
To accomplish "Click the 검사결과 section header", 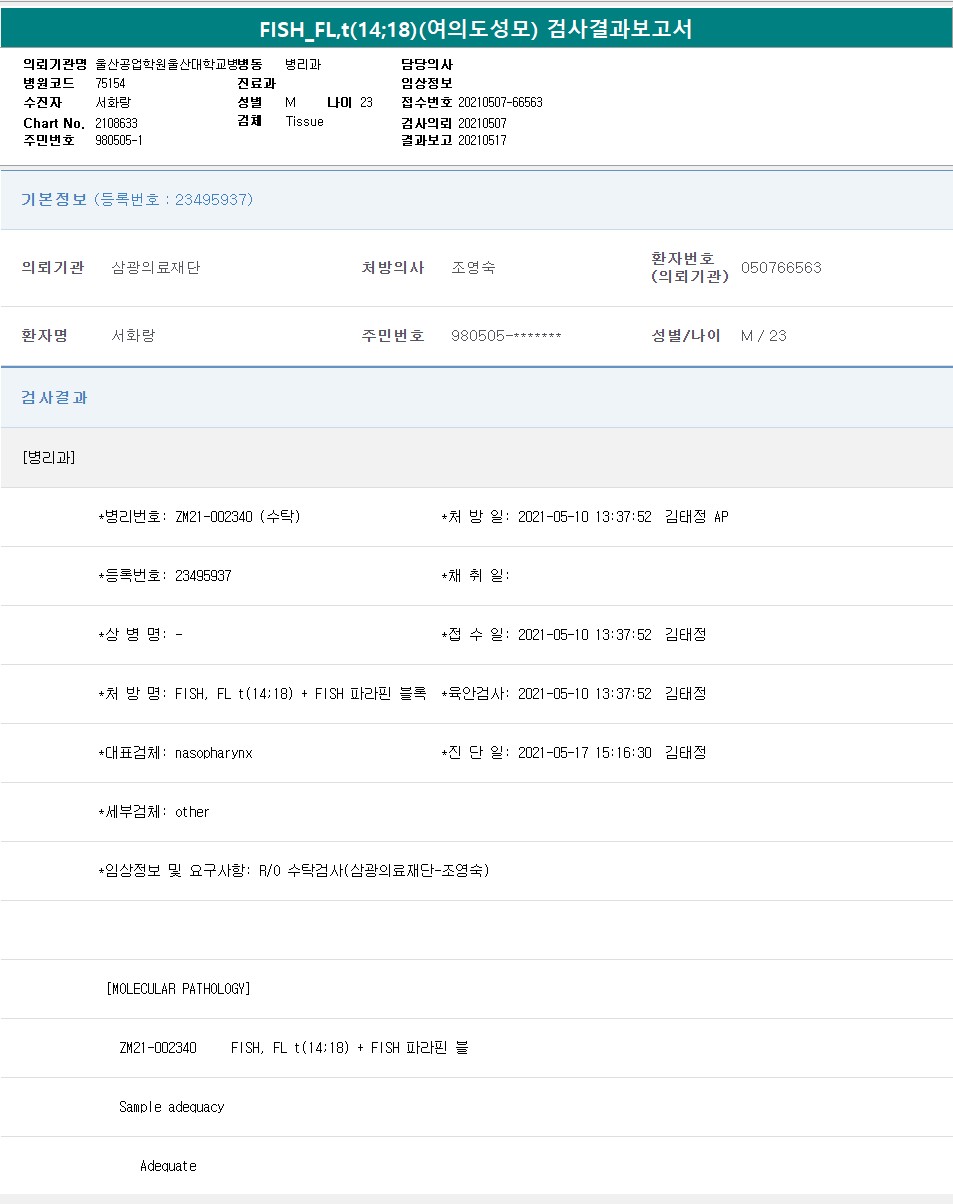I will click(x=55, y=398).
